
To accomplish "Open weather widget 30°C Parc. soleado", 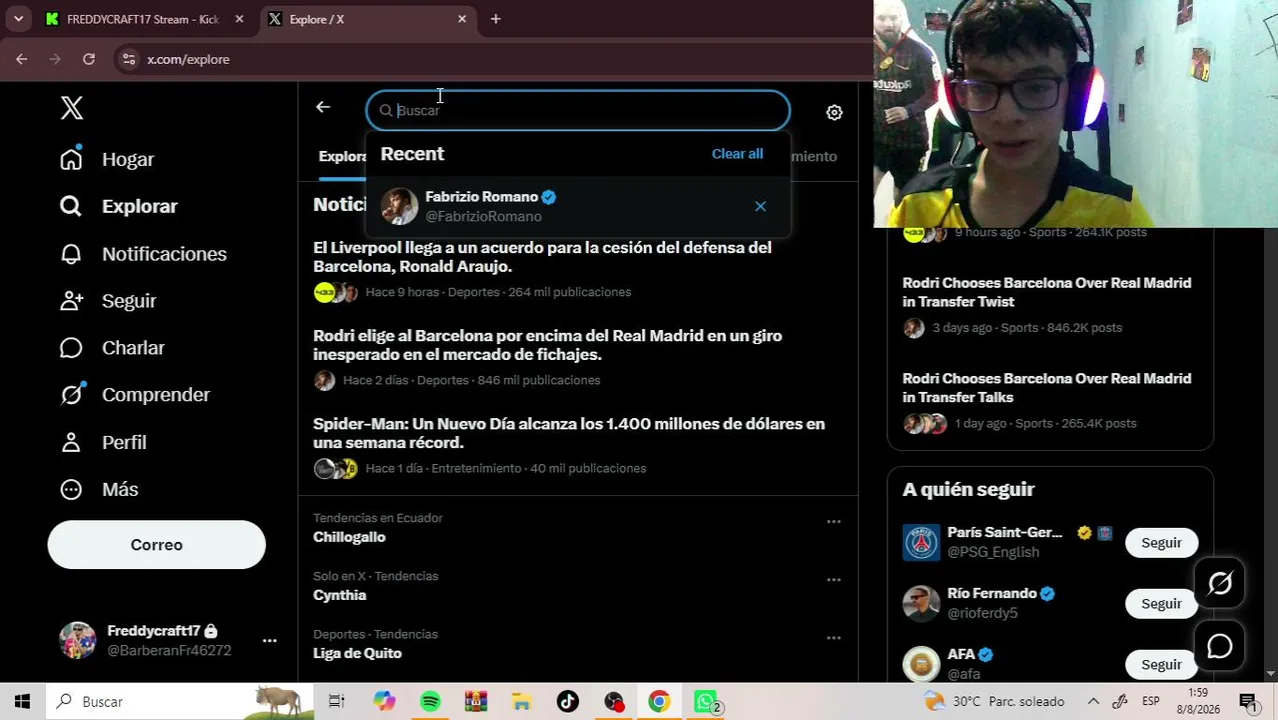I will 993,702.
